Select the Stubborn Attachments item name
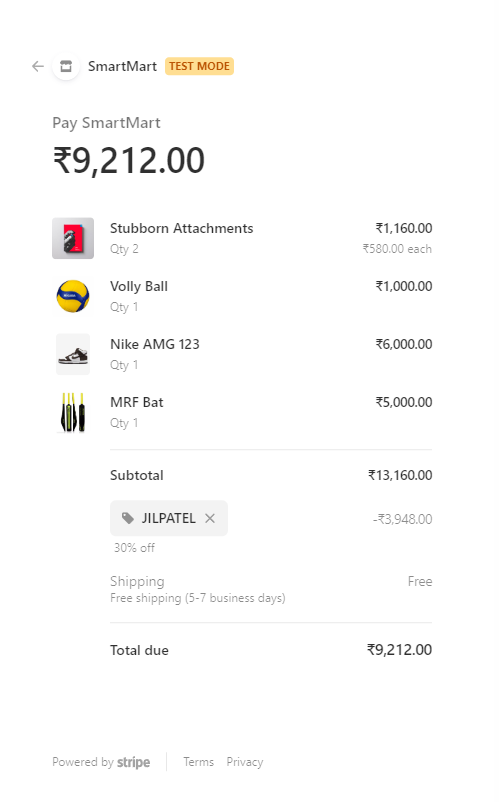This screenshot has height=802, width=499. (182, 228)
